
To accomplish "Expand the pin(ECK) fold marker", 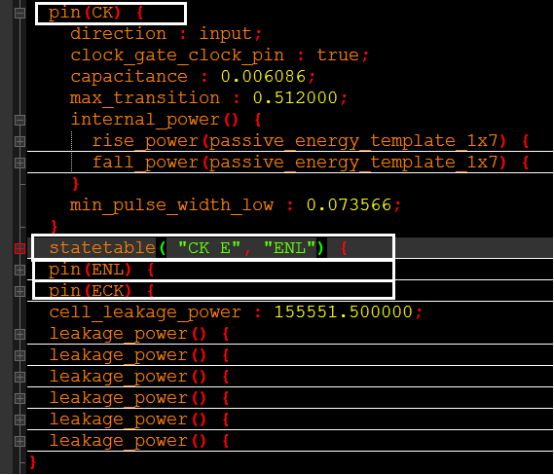I will pos(20,292).
